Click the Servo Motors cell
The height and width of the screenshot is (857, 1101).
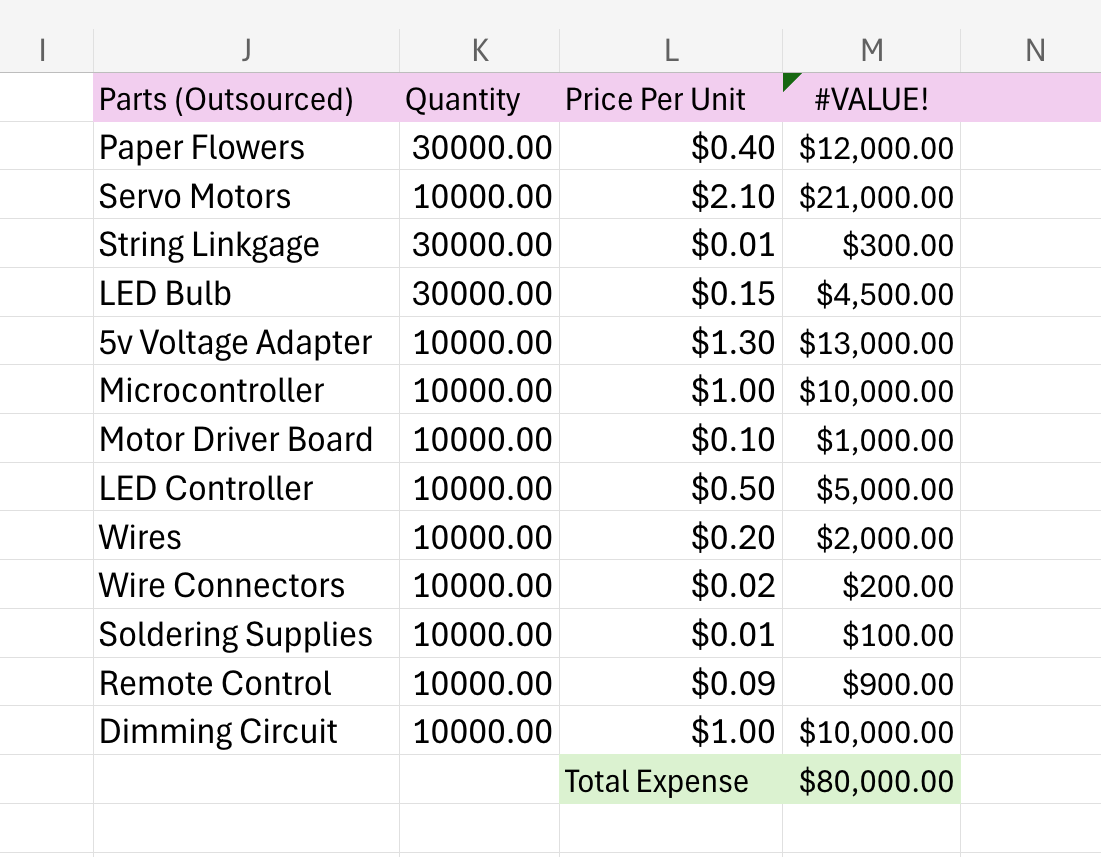point(195,196)
